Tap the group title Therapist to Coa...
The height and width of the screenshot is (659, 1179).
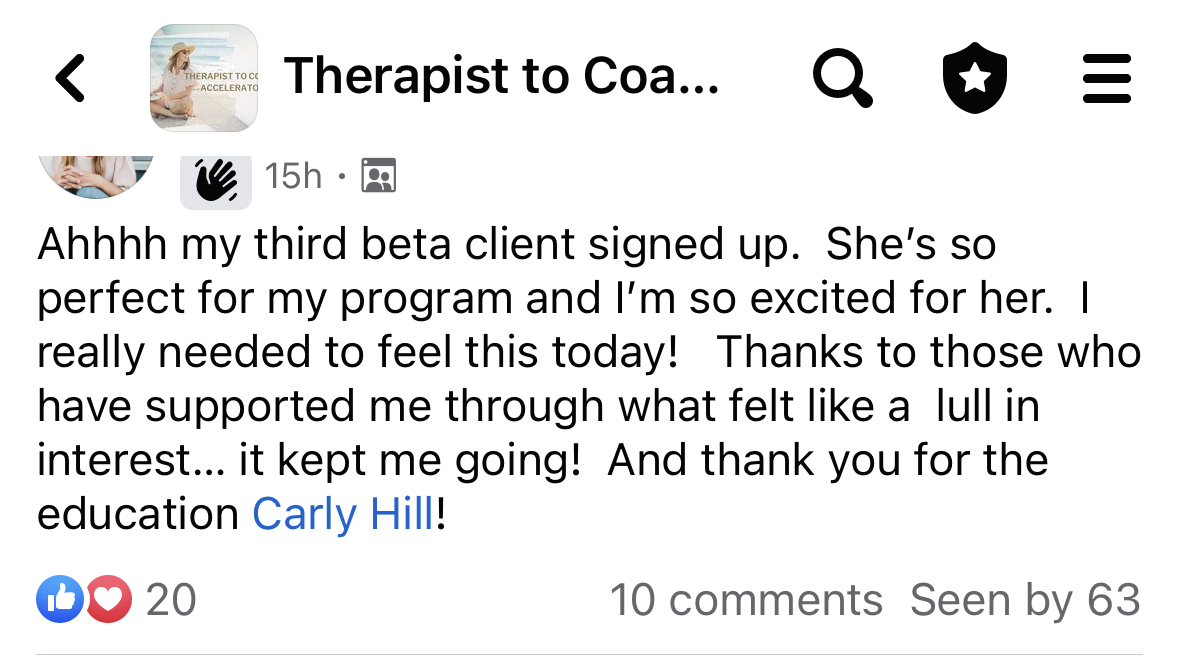click(x=502, y=77)
